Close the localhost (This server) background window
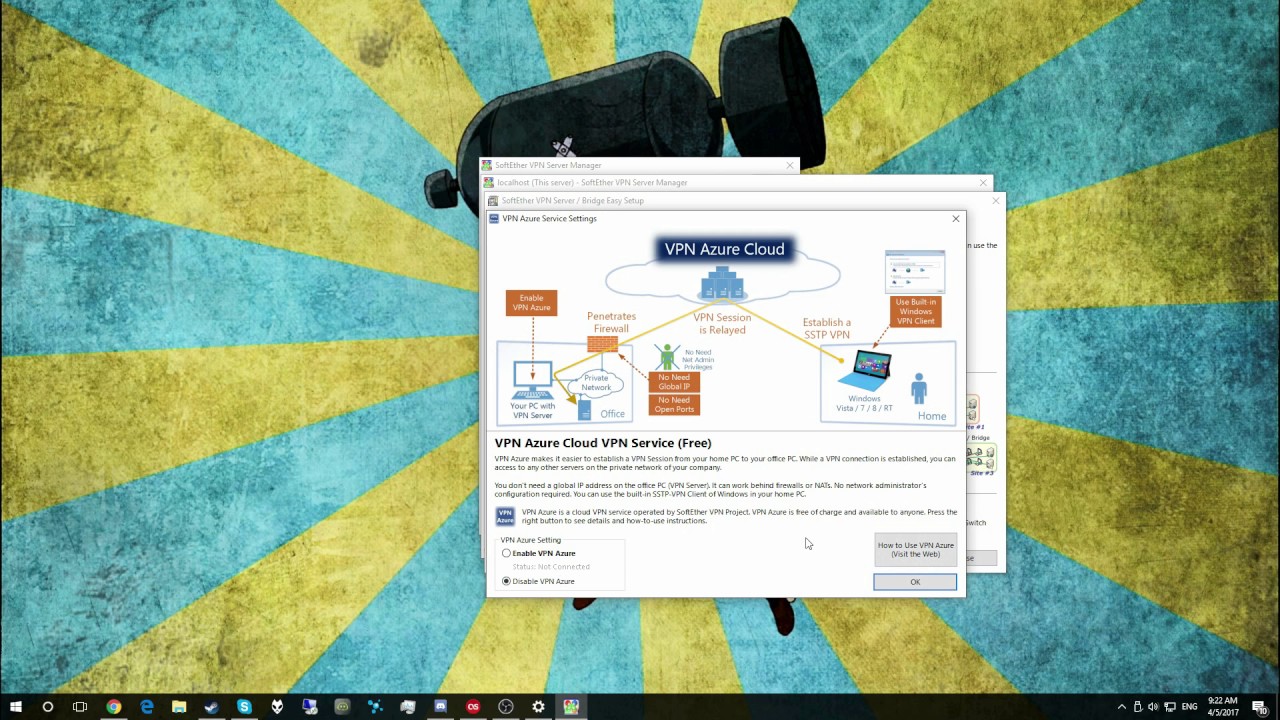The width and height of the screenshot is (1280, 720). click(x=983, y=183)
